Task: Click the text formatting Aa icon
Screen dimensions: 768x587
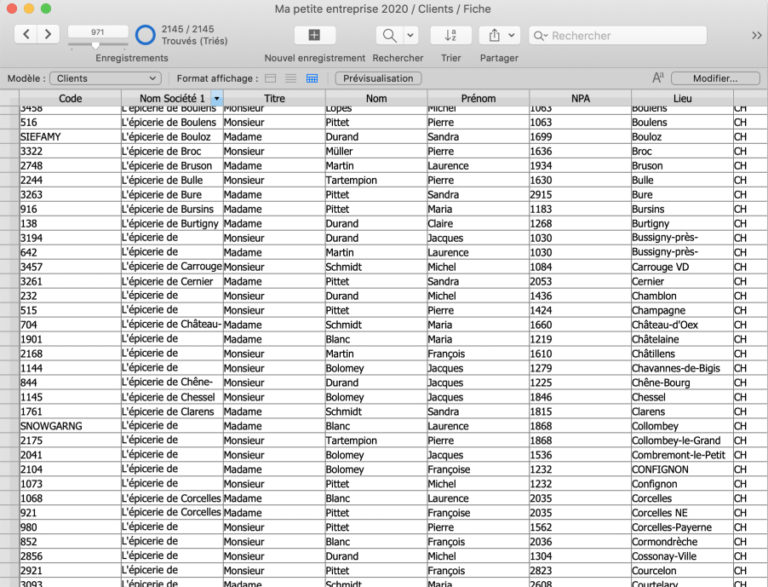Action: (x=658, y=78)
